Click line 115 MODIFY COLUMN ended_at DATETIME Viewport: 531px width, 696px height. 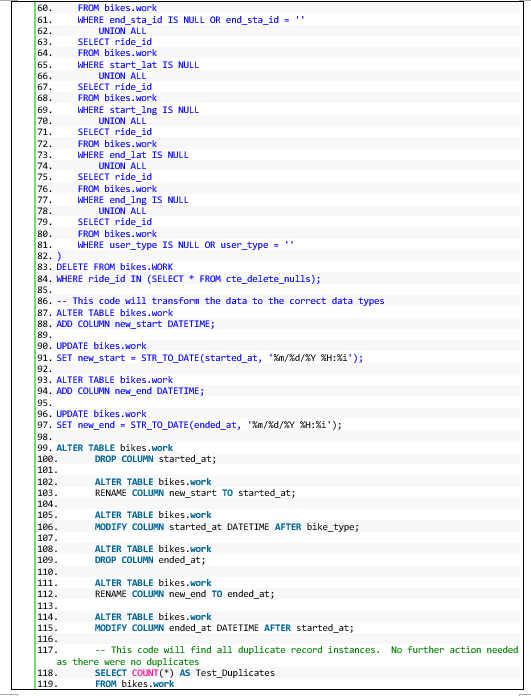click(x=224, y=628)
